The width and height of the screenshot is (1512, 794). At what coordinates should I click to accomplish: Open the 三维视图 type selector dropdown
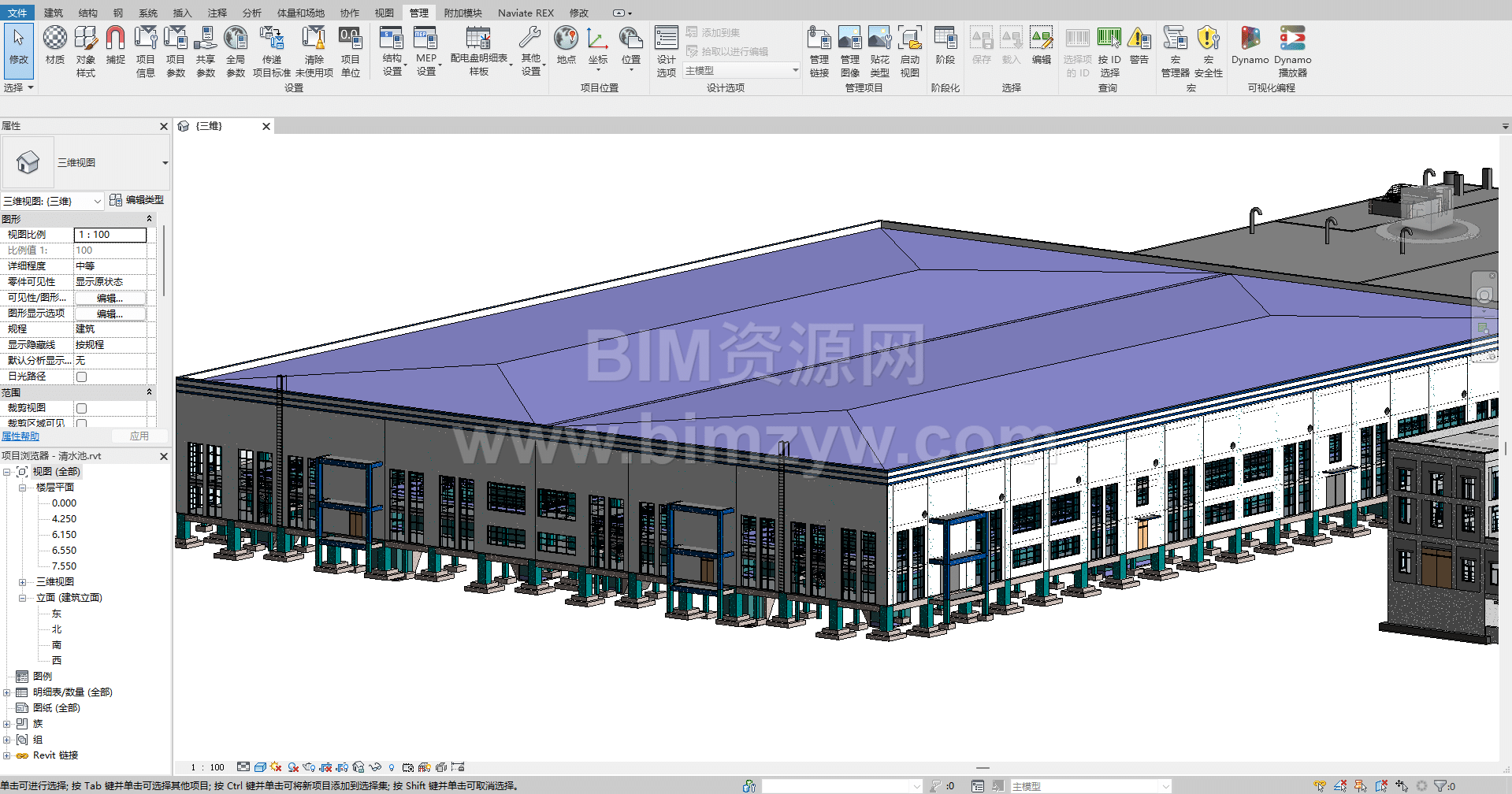(x=165, y=163)
